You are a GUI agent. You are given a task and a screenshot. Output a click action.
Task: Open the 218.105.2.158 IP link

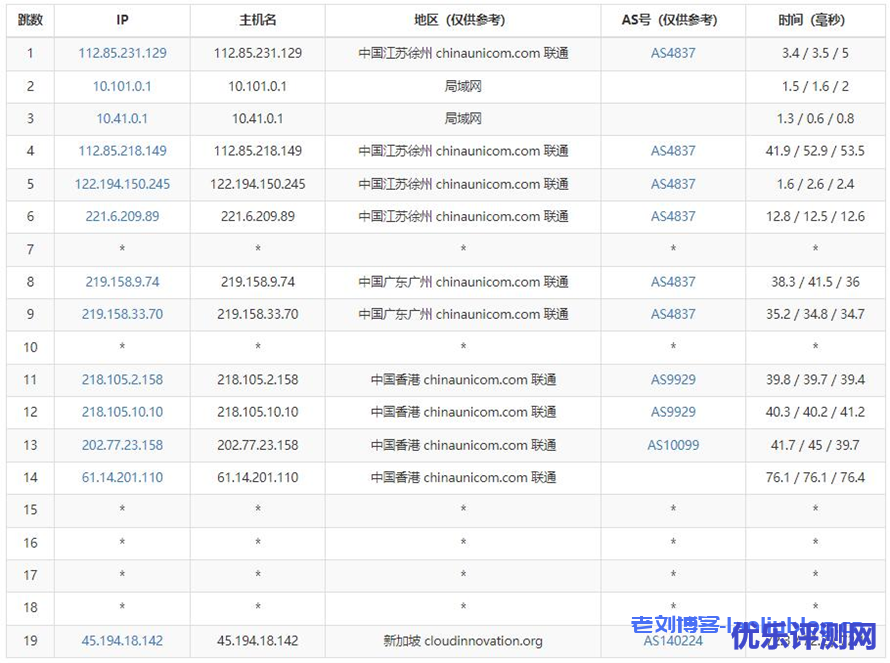(122, 380)
